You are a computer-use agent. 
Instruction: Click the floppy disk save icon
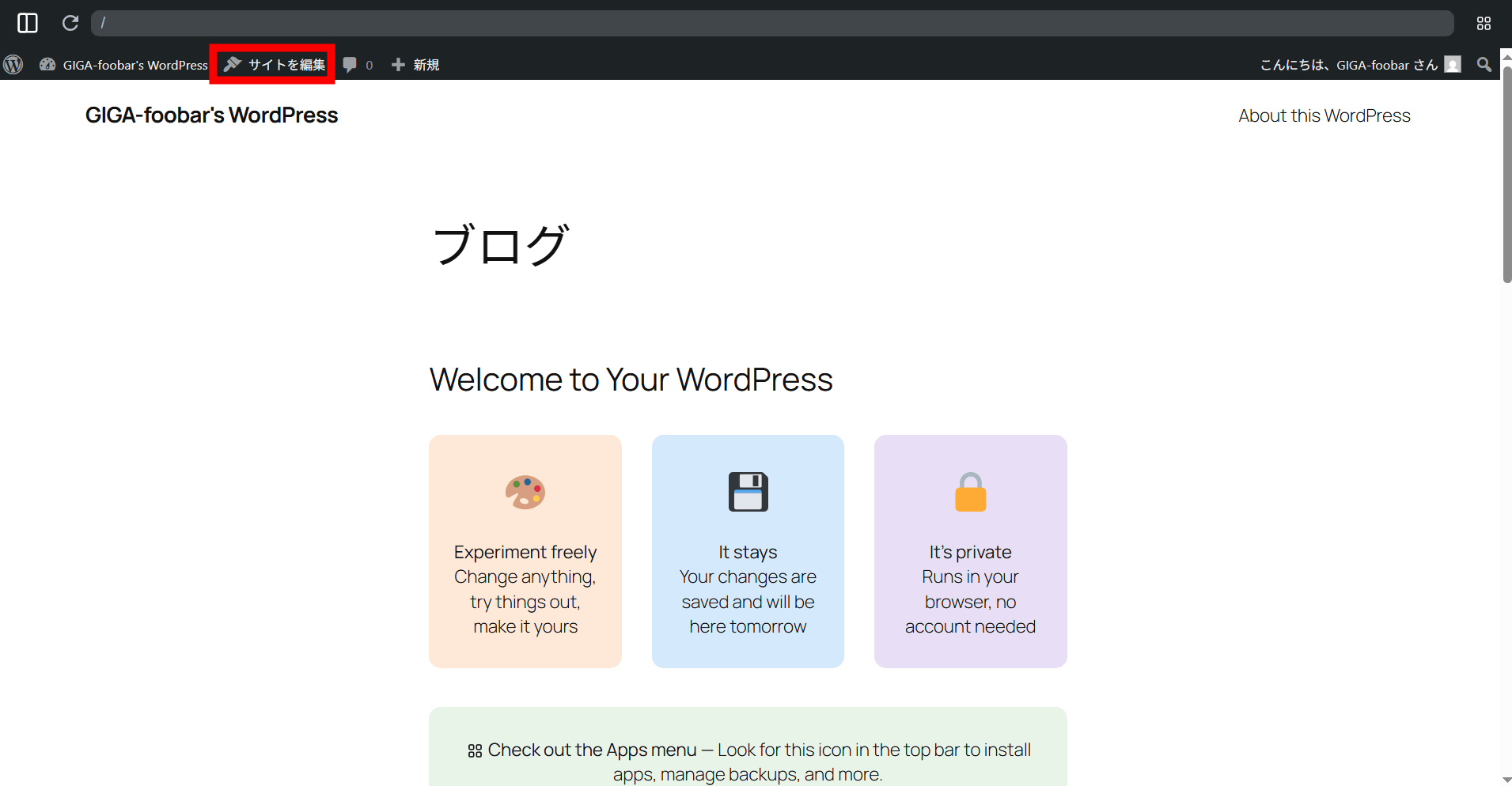748,492
